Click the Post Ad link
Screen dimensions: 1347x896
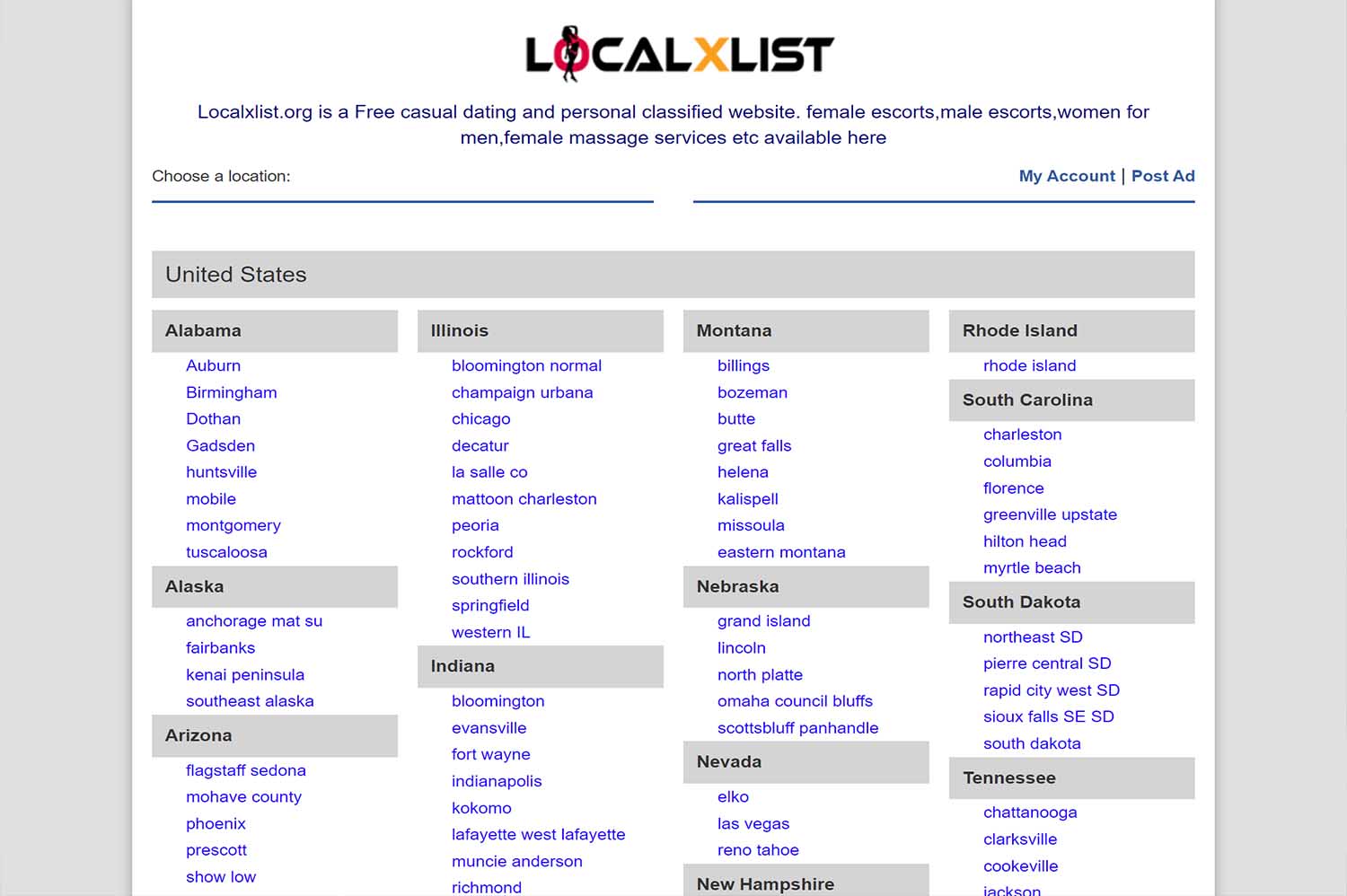(1163, 176)
